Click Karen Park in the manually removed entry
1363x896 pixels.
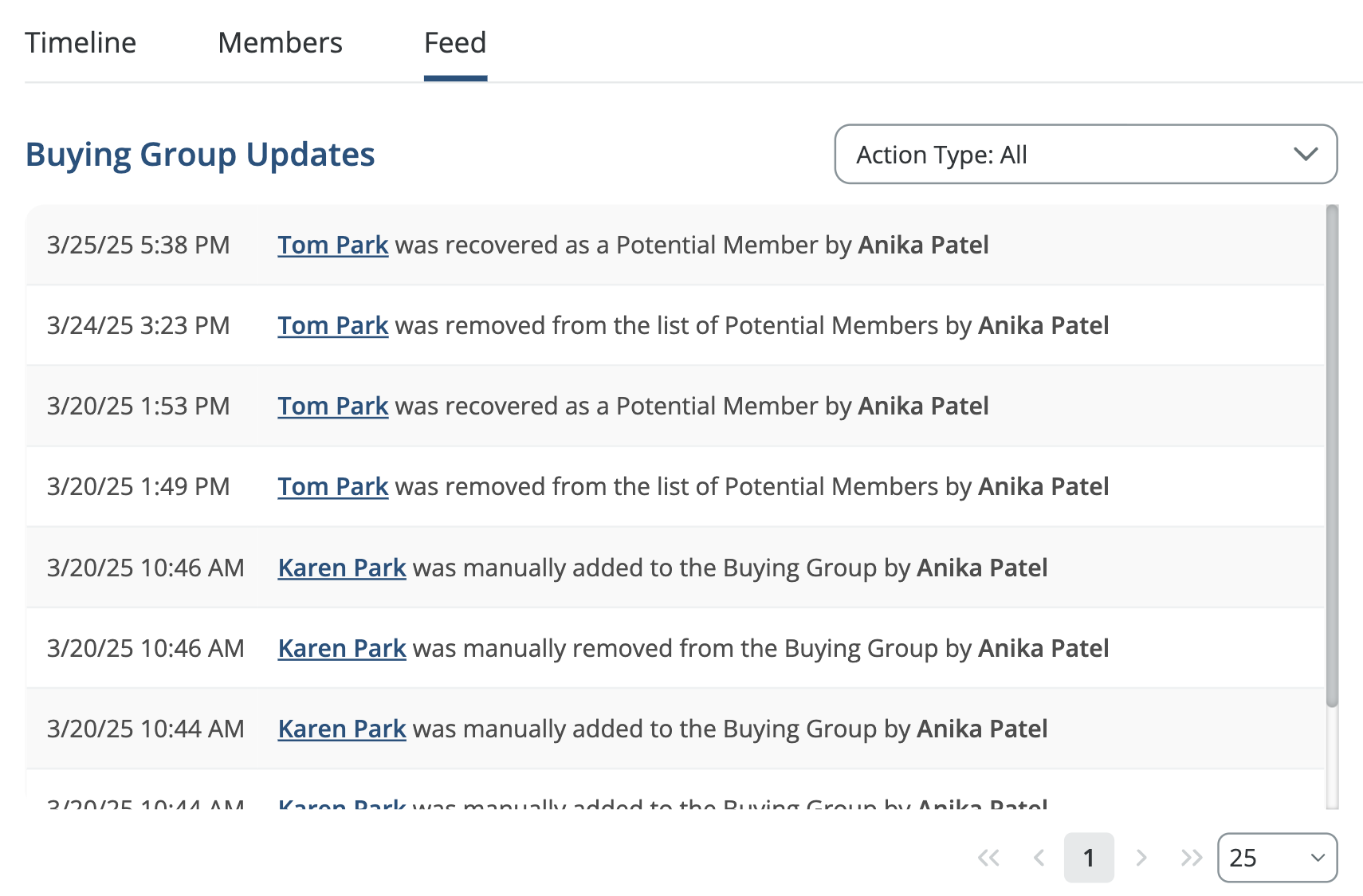click(x=341, y=648)
